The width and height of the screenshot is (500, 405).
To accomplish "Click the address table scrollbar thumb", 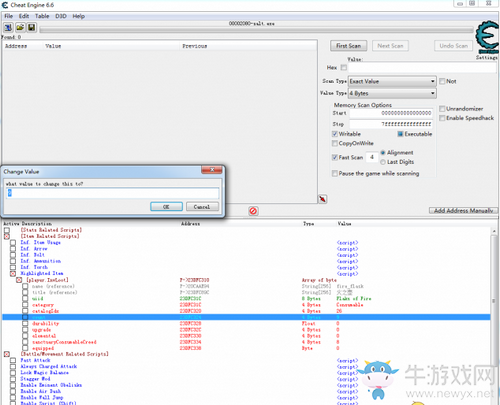I will (x=494, y=301).
